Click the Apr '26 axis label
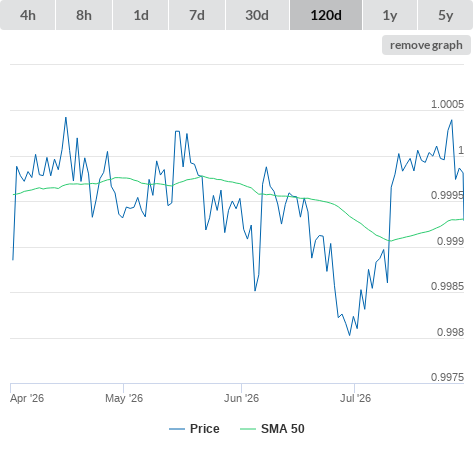474x455 pixels. point(27,398)
